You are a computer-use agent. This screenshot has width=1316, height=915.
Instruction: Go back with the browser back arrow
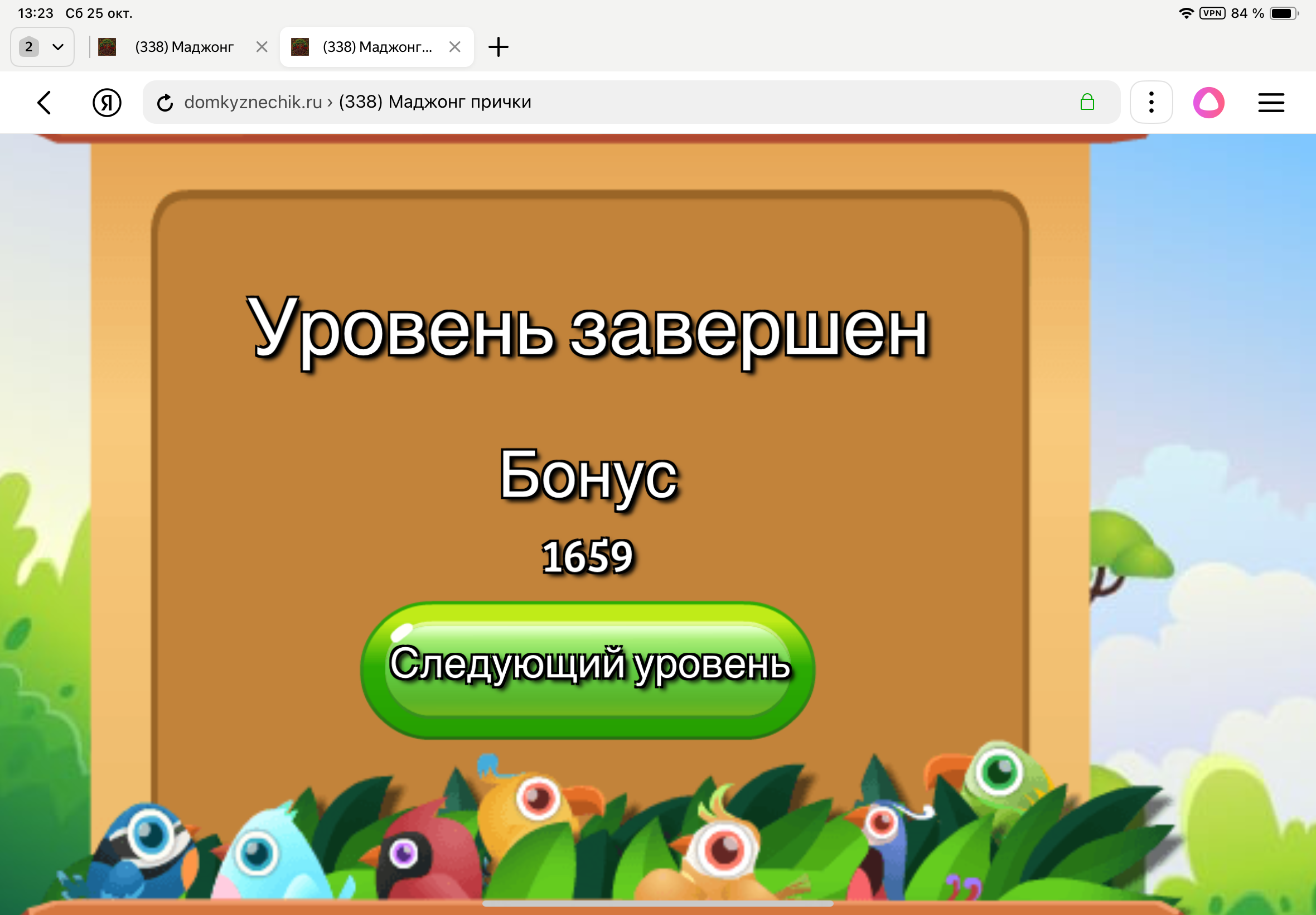click(x=45, y=103)
